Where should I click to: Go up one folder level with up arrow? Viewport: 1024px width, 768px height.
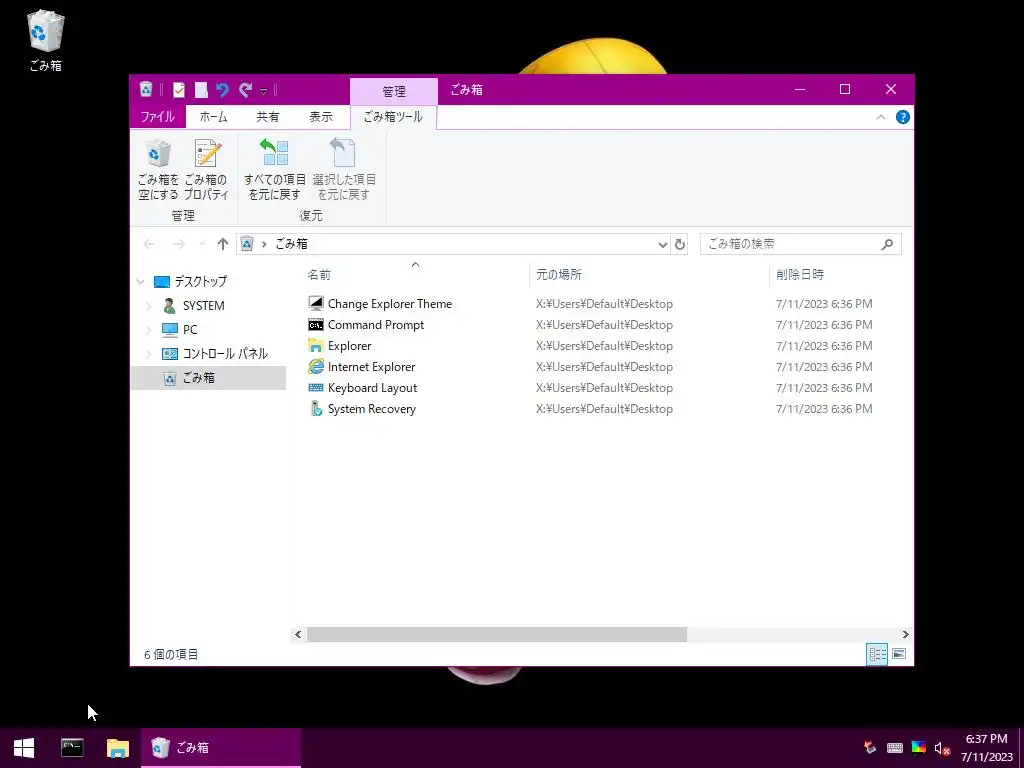coord(223,244)
